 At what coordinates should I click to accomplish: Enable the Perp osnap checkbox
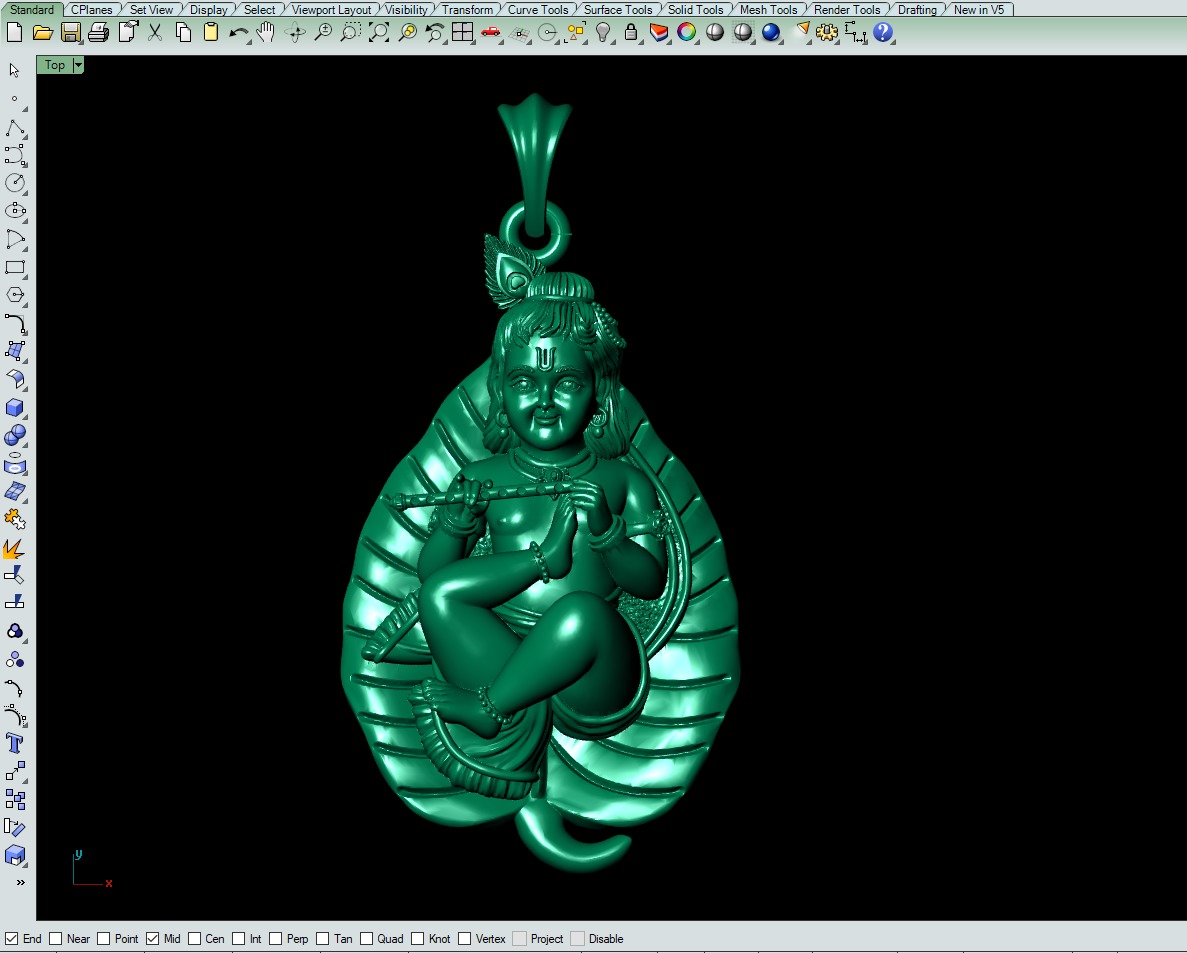point(276,939)
